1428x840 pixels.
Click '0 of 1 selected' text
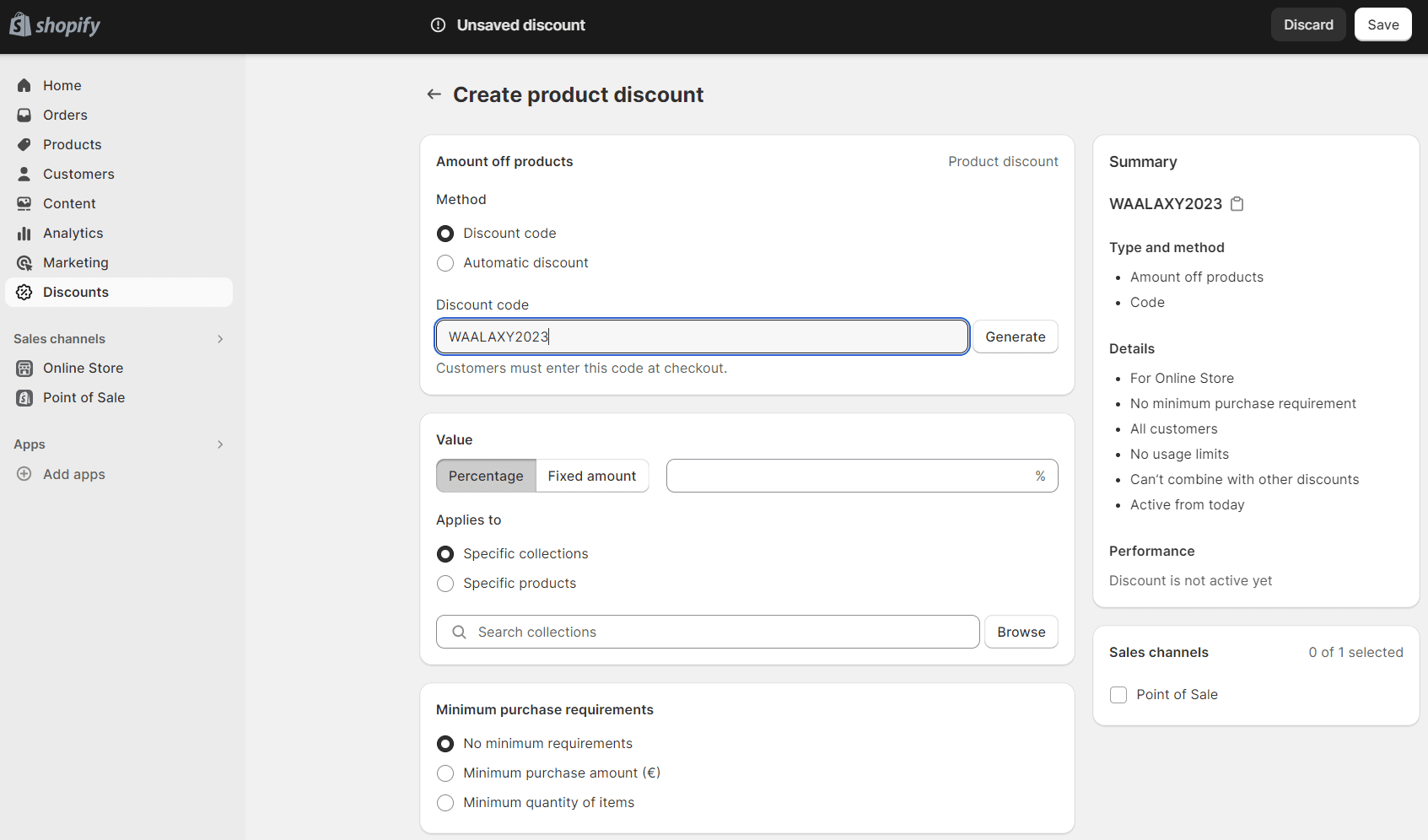1355,652
